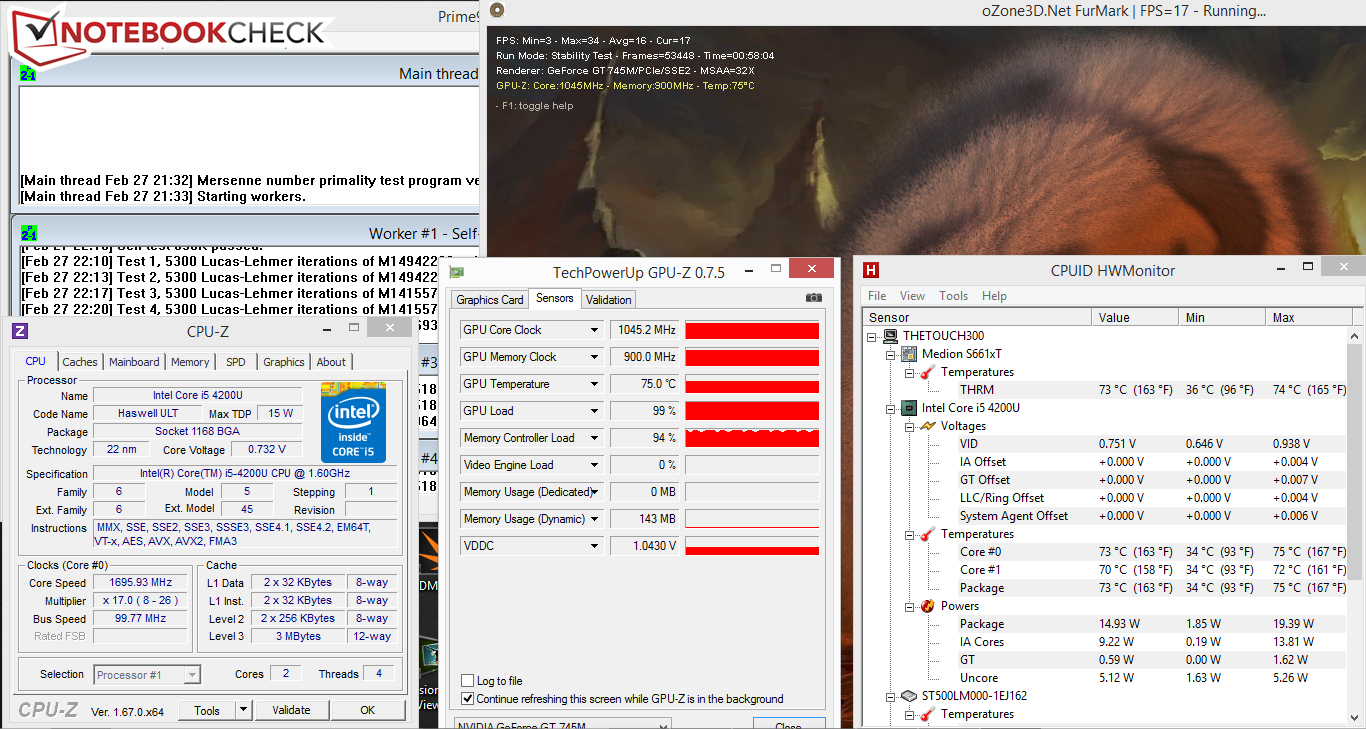Open the About tab in CPU-Z
The height and width of the screenshot is (729, 1366).
331,362
